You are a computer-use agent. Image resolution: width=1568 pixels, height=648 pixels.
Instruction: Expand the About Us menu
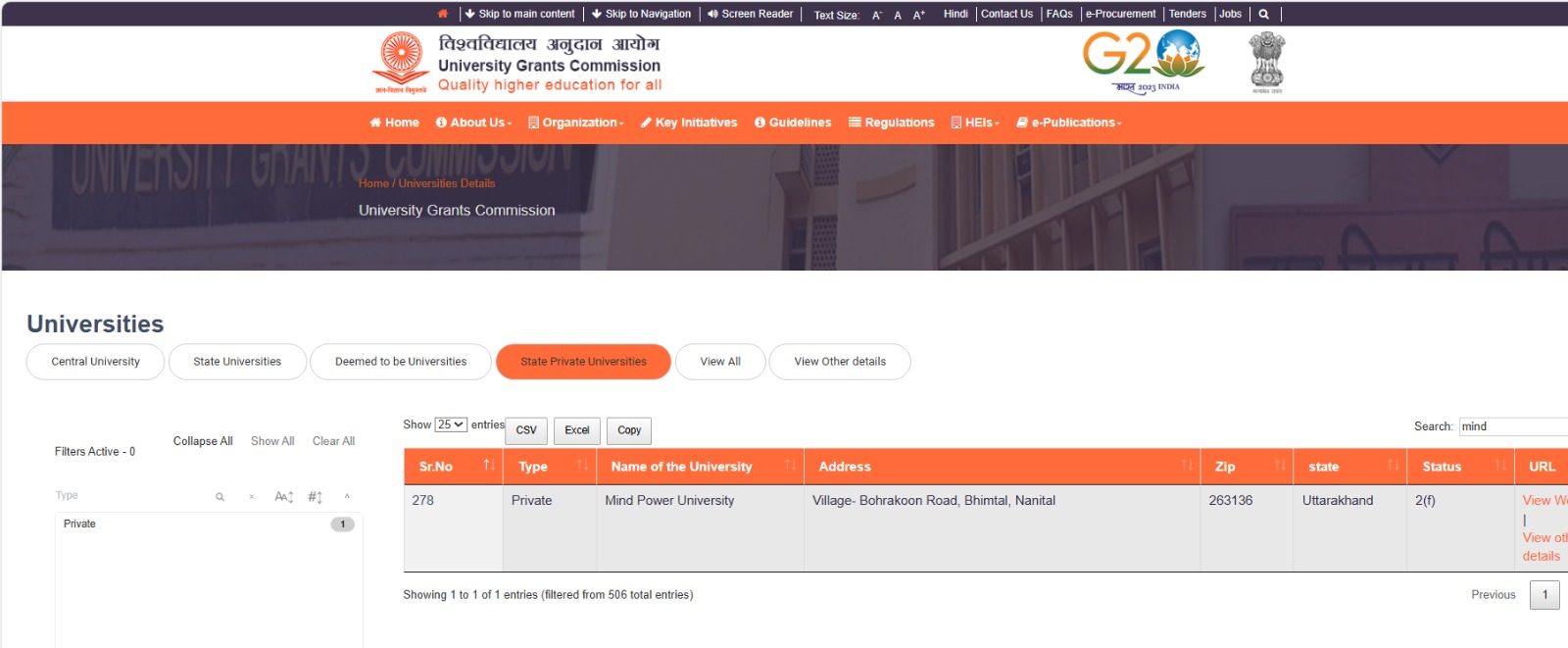point(474,123)
